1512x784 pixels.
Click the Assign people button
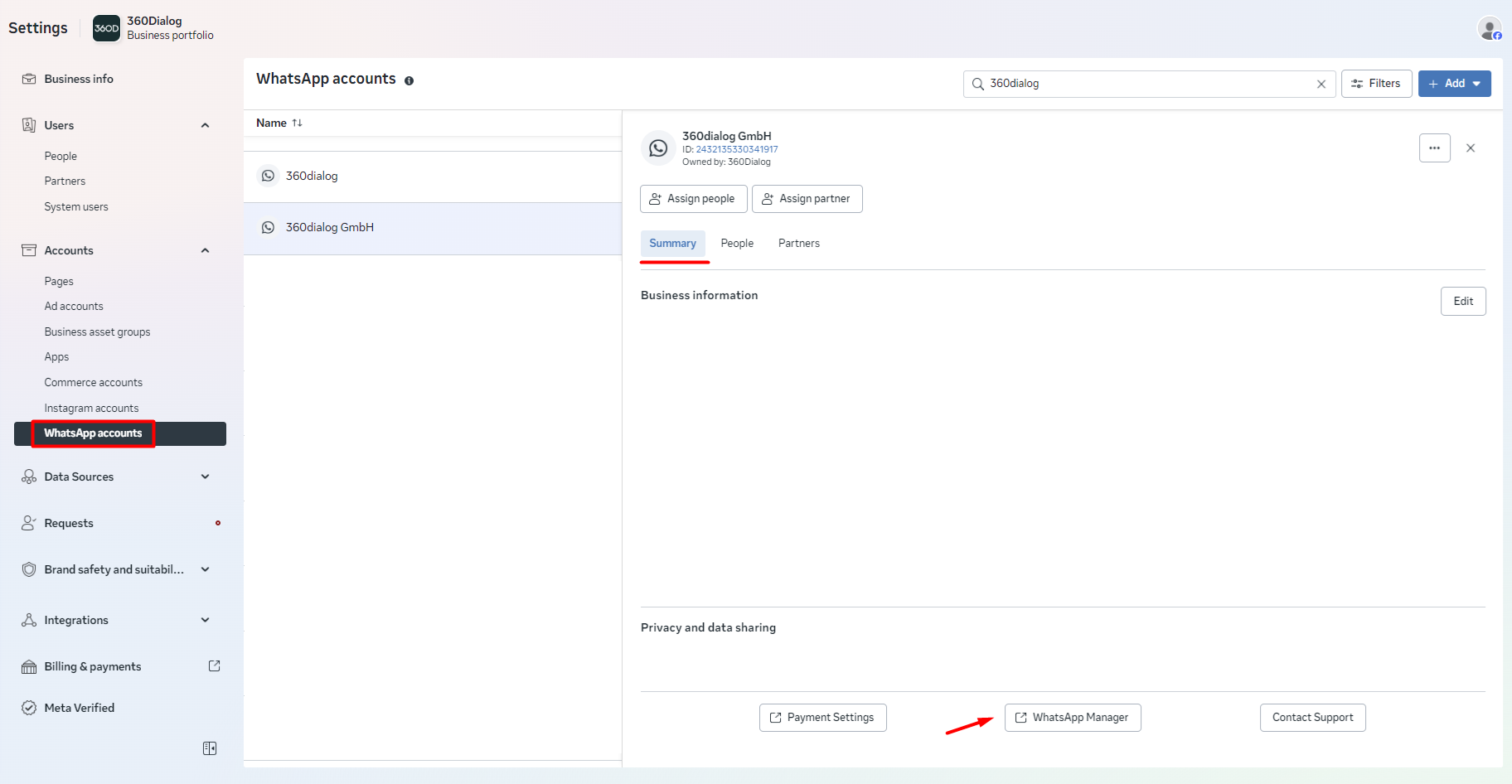(x=693, y=199)
